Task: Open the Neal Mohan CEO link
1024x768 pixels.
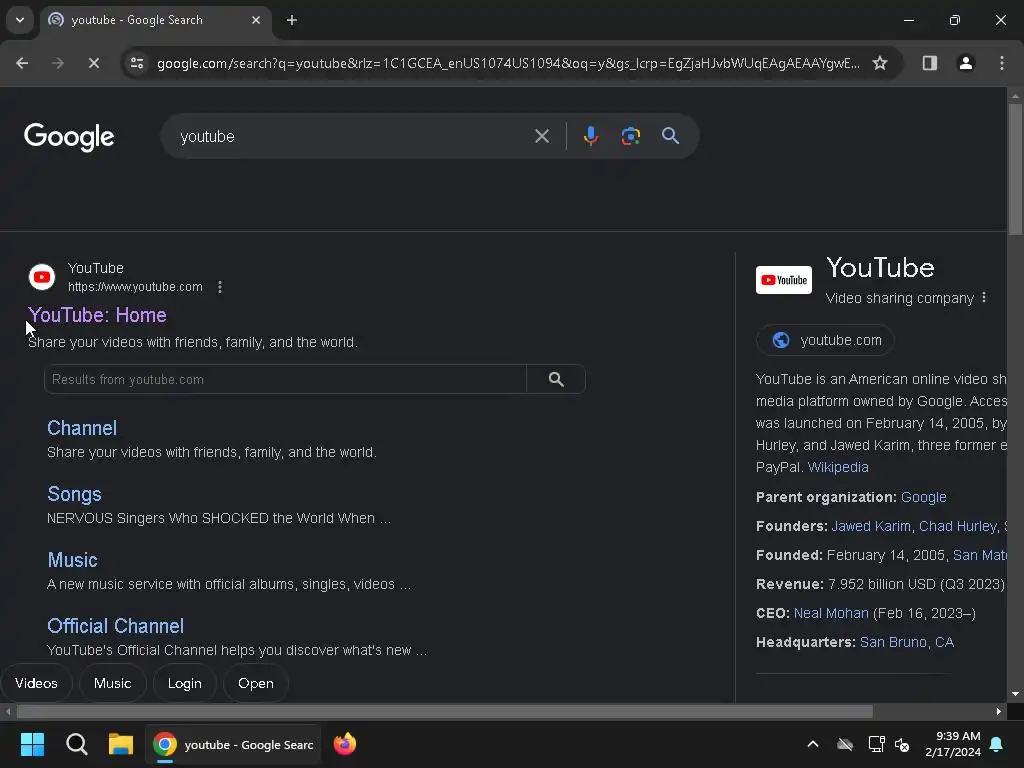Action: pyautogui.click(x=831, y=614)
